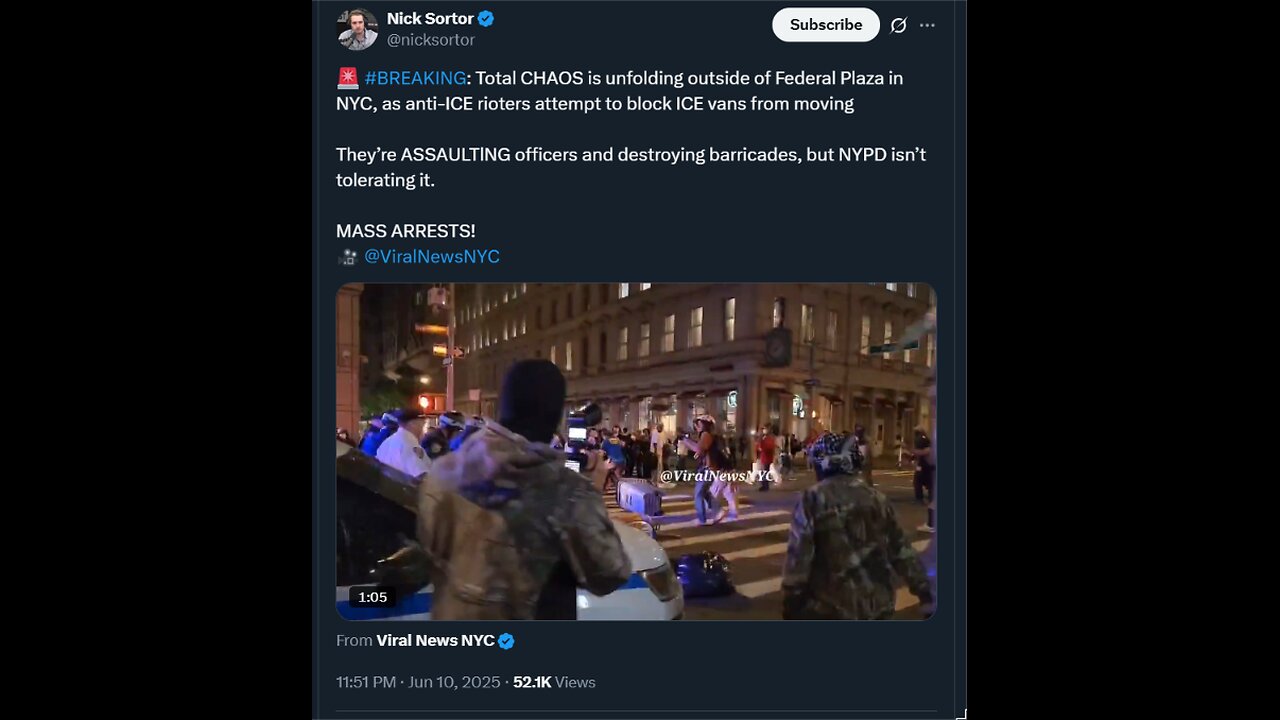
Task: Follow the @ViralNewsNYC mention in the post
Action: [x=431, y=257]
